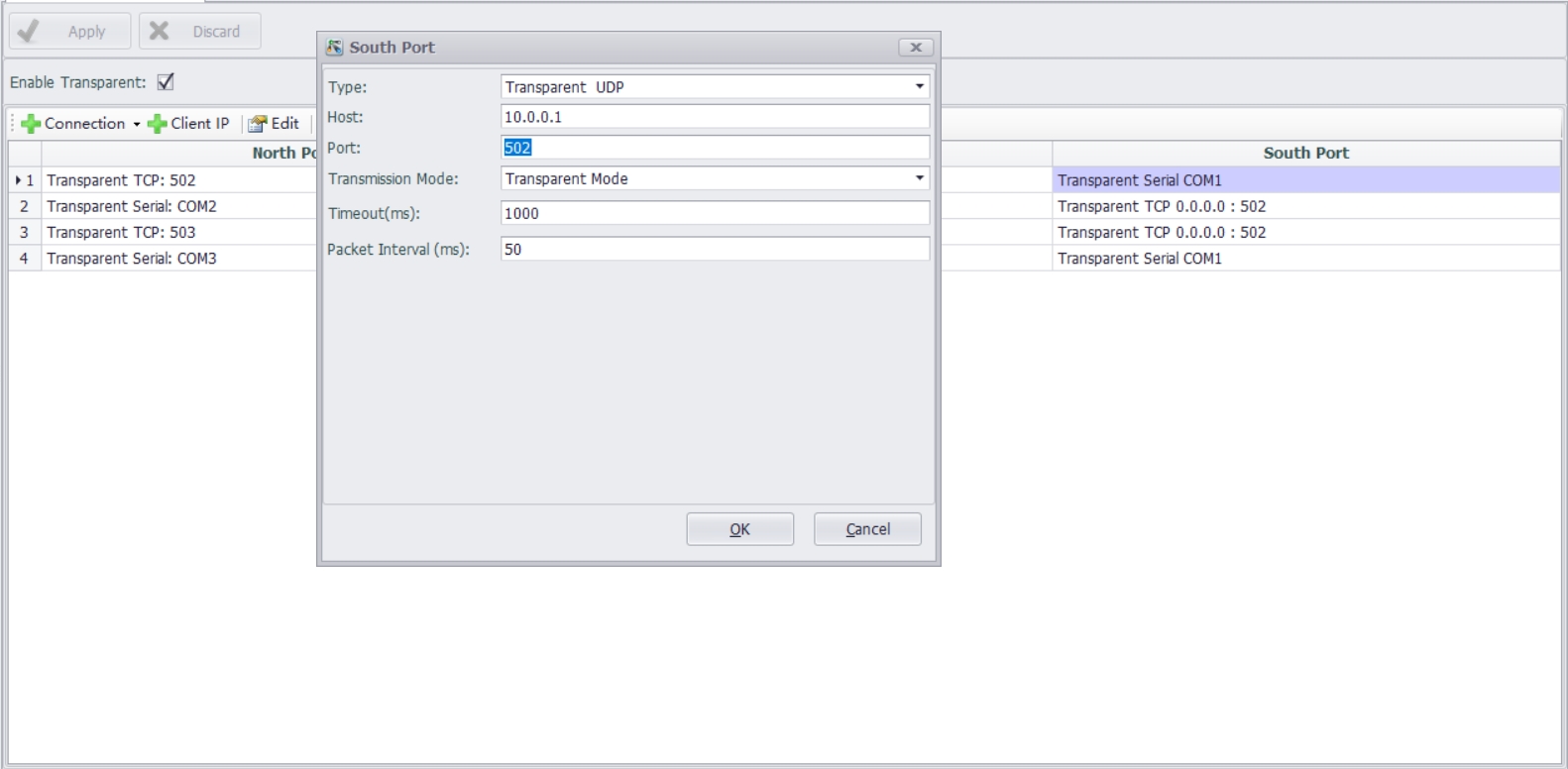Click the Host input field
Viewport: 1568px width, 769px height.
coord(714,117)
